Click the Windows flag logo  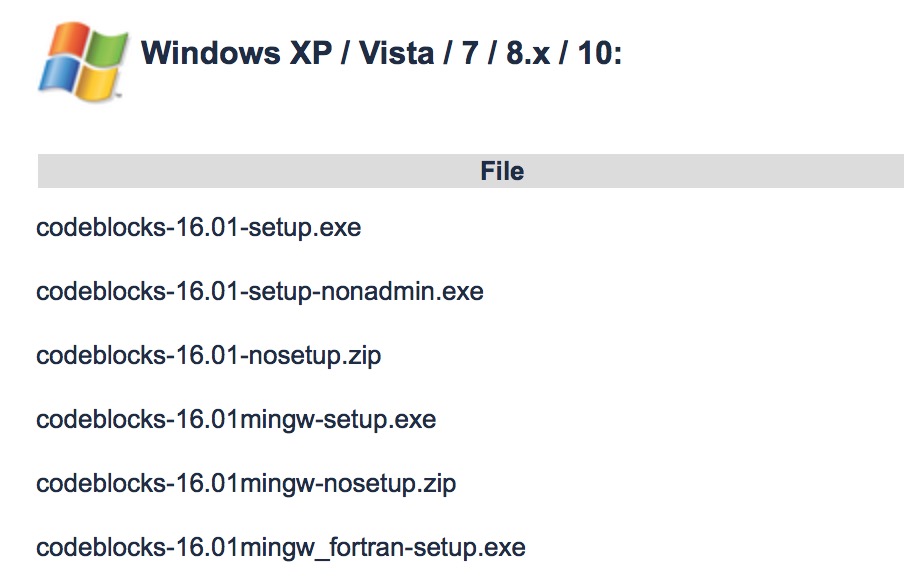[83, 62]
